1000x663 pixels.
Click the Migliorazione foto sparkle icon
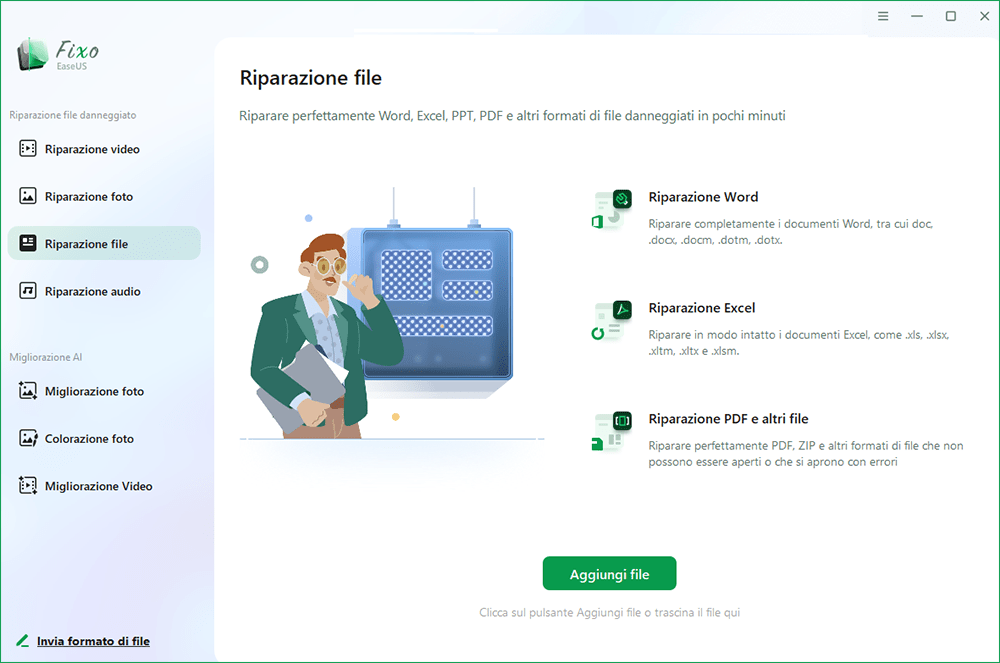tap(27, 390)
